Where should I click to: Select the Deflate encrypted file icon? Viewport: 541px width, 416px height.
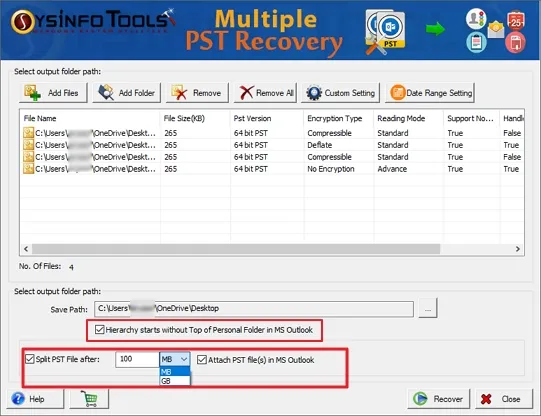(28, 145)
